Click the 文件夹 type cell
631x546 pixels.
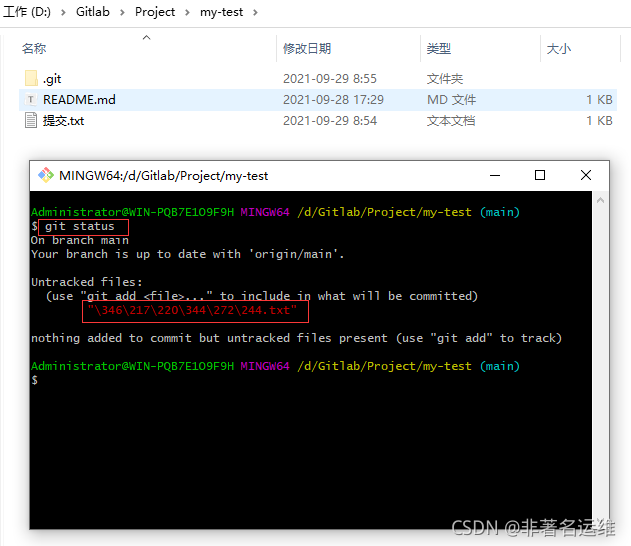[445, 79]
